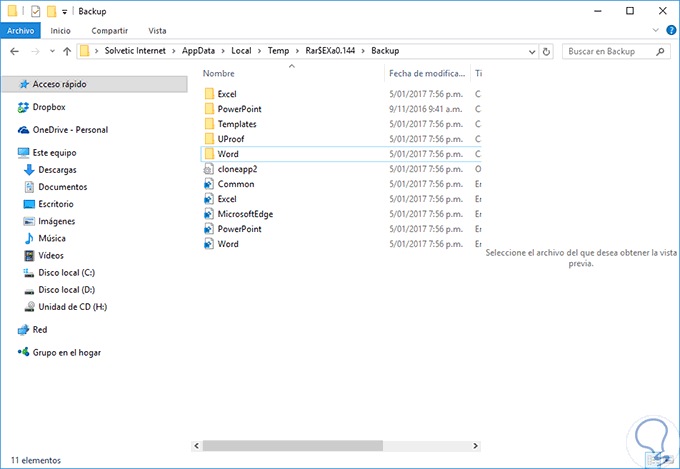Select the Excel folder icon
The image size is (680, 469).
(209, 94)
